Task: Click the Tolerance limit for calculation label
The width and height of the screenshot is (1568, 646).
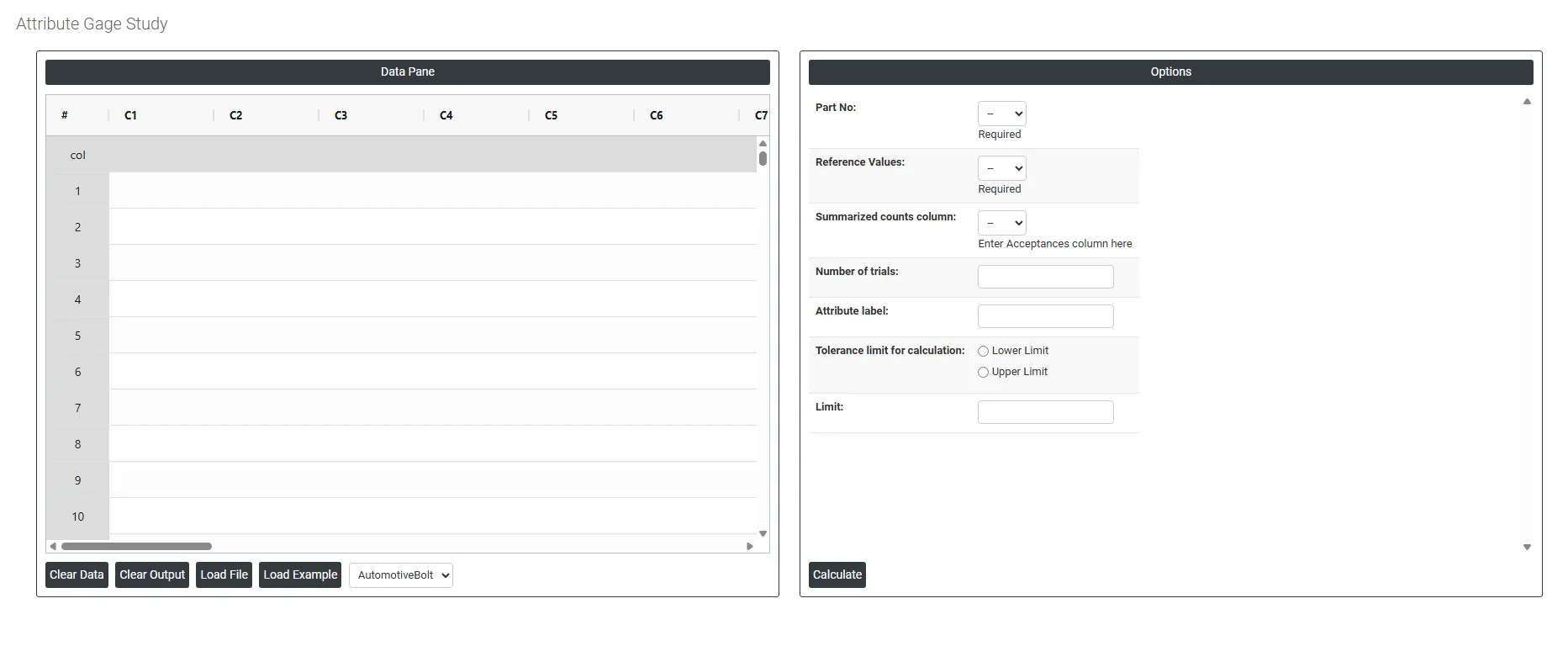Action: (x=890, y=351)
